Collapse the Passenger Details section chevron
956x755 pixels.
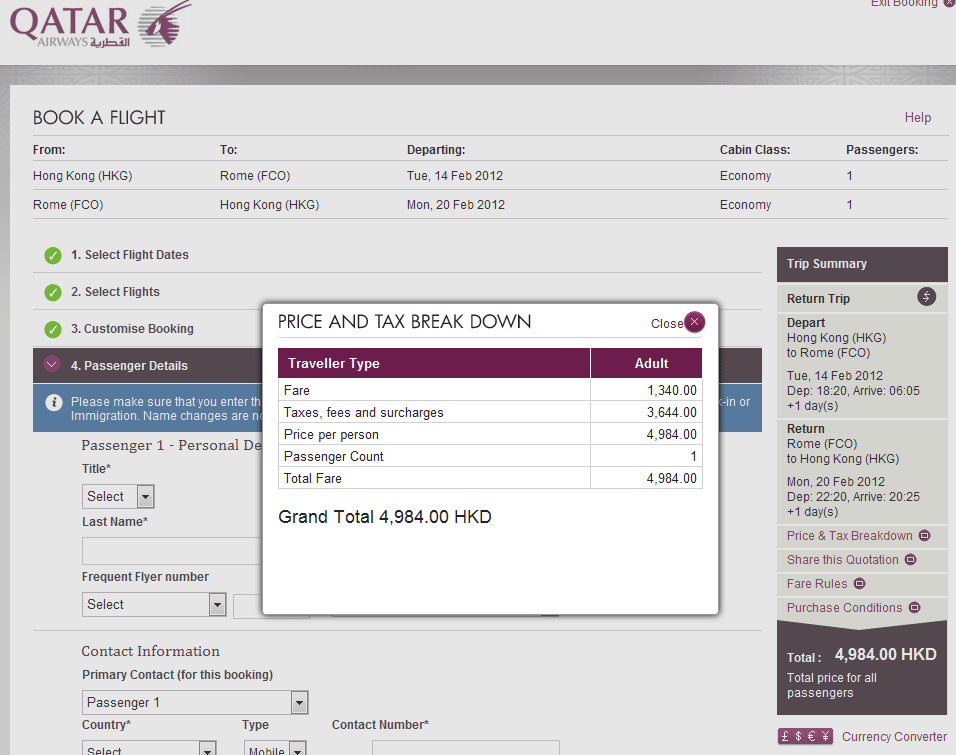point(53,366)
